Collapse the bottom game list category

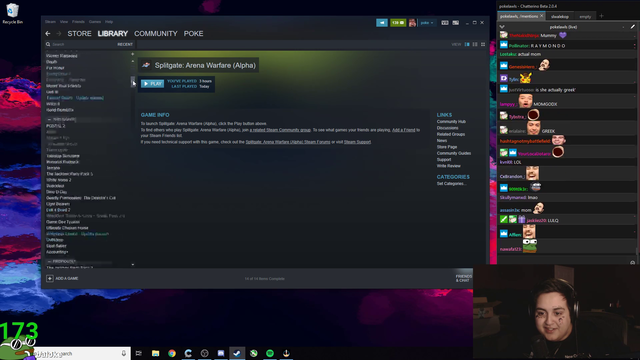pyautogui.click(x=49, y=261)
